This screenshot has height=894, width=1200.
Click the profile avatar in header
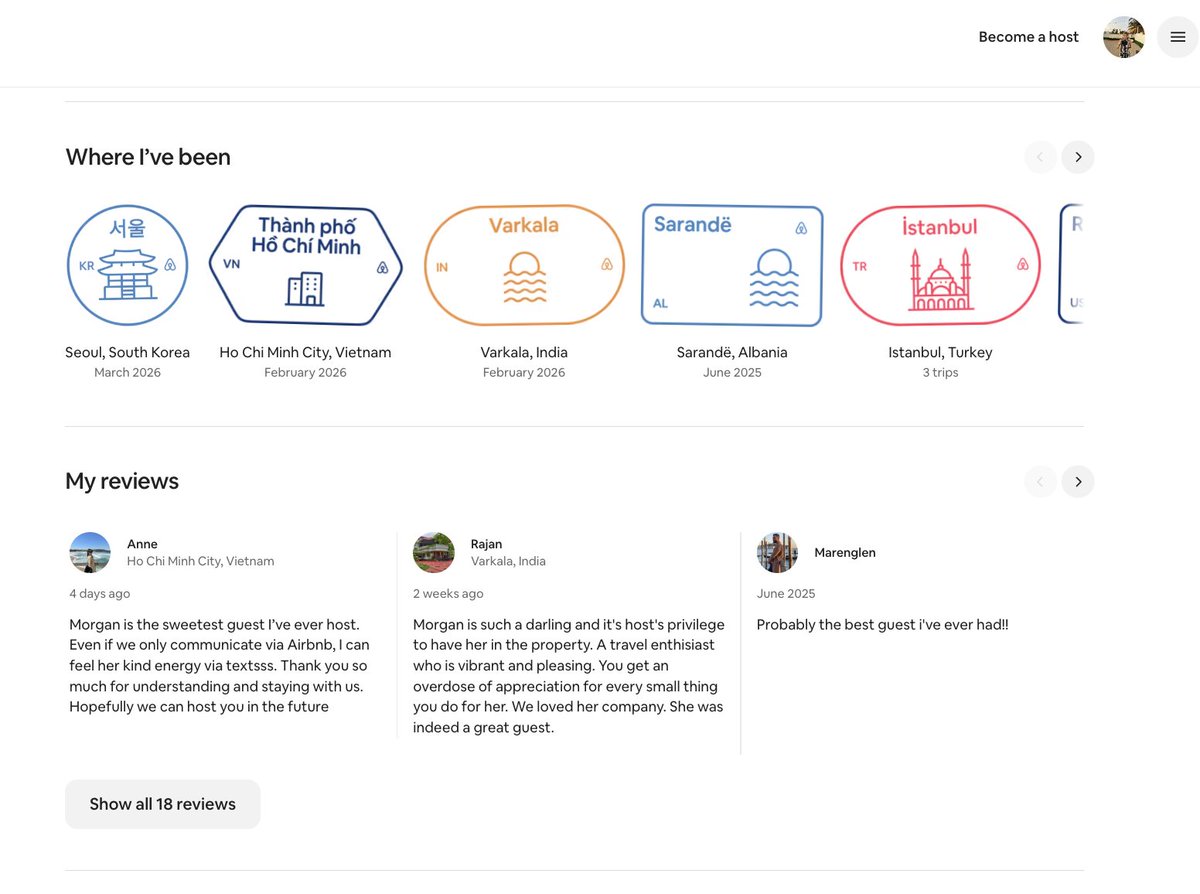[1124, 37]
